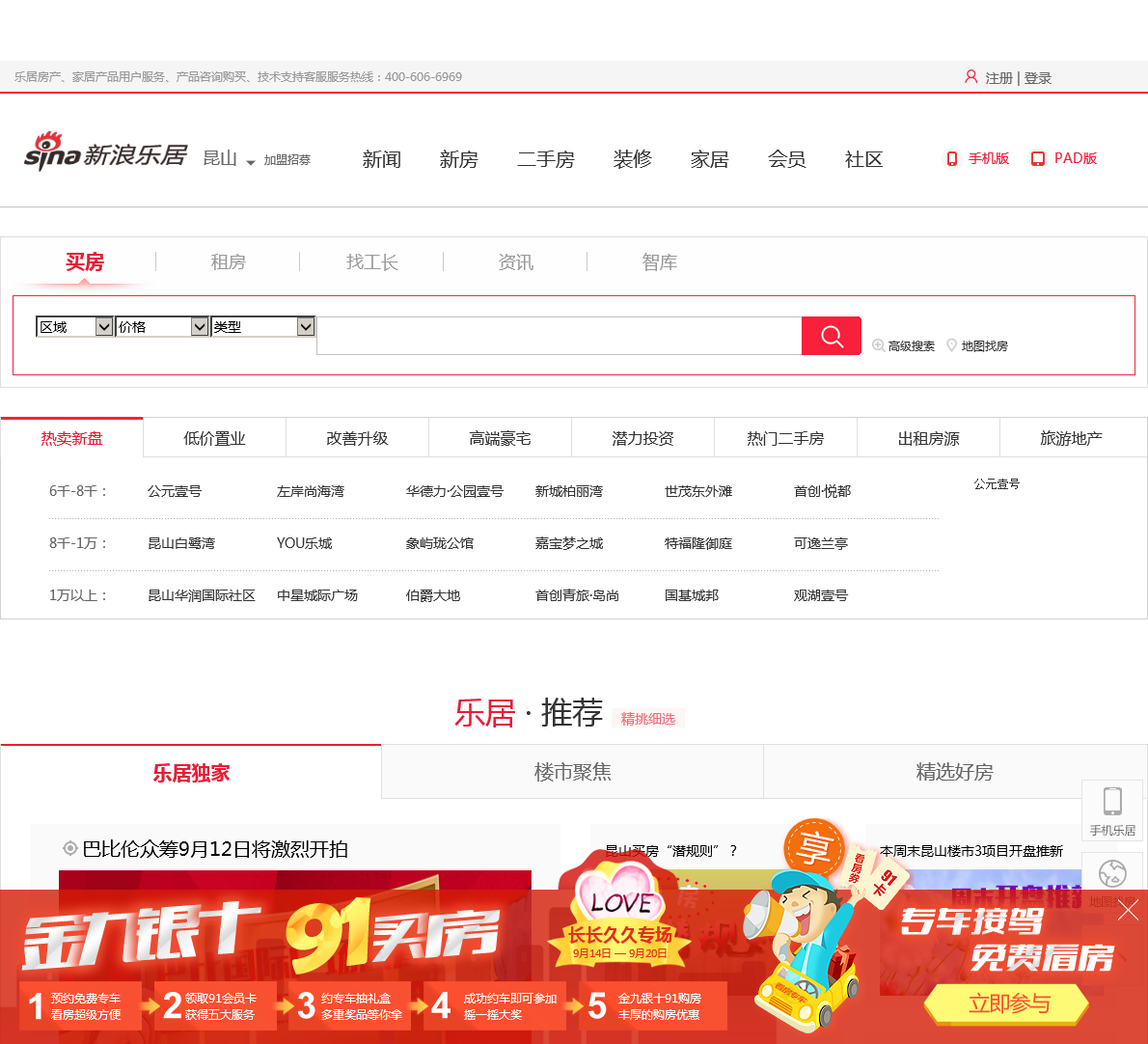The image size is (1148, 1044).
Task: Select the 买房 search tab
Action: (85, 262)
